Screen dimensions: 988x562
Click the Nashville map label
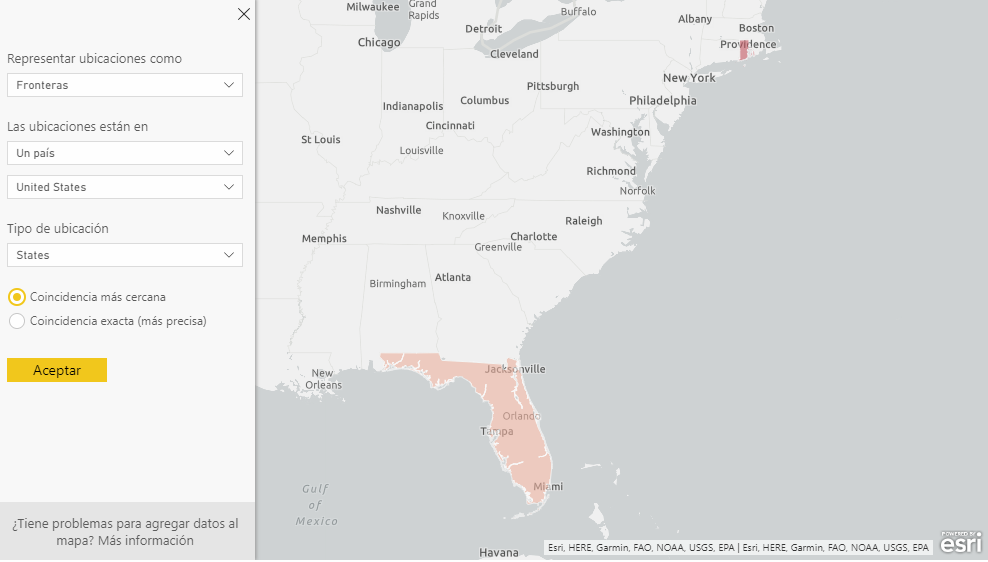pos(398,210)
